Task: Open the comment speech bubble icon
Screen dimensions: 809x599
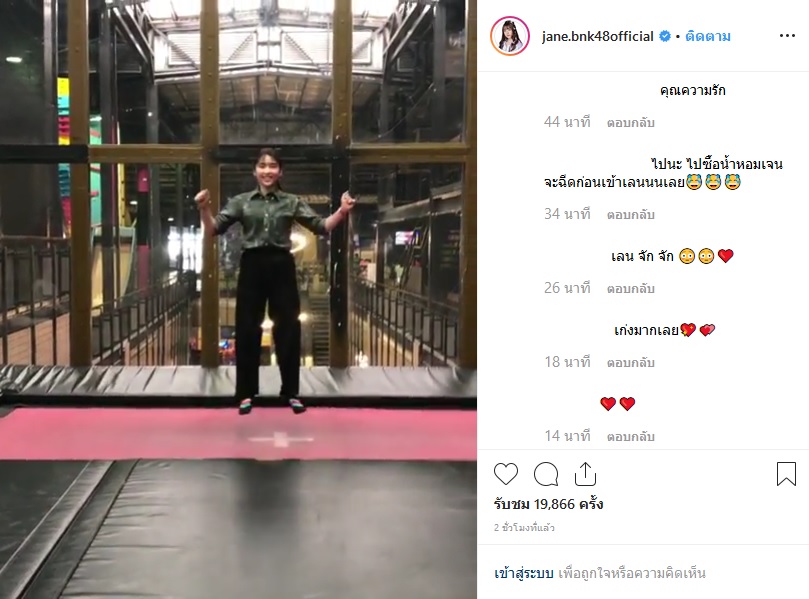Action: click(x=546, y=474)
